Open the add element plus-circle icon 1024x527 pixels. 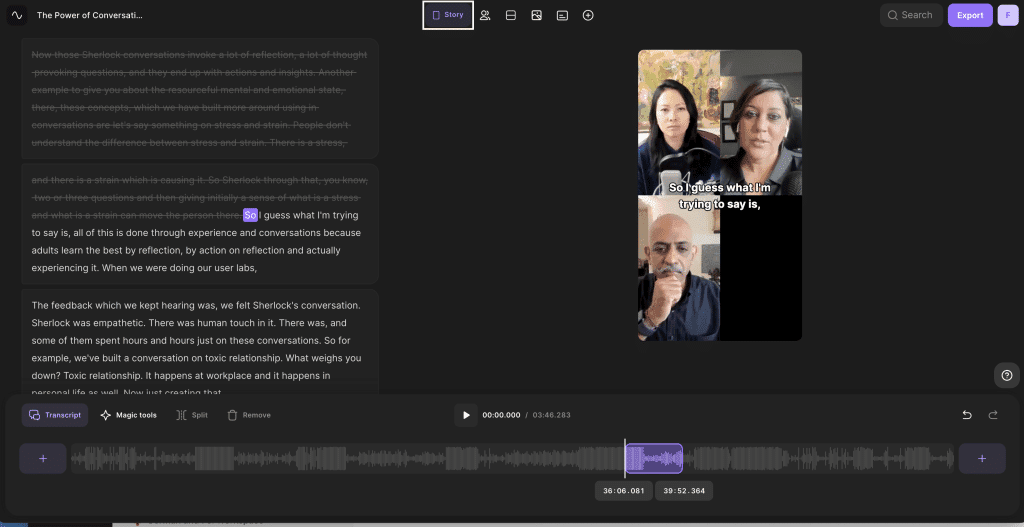588,15
